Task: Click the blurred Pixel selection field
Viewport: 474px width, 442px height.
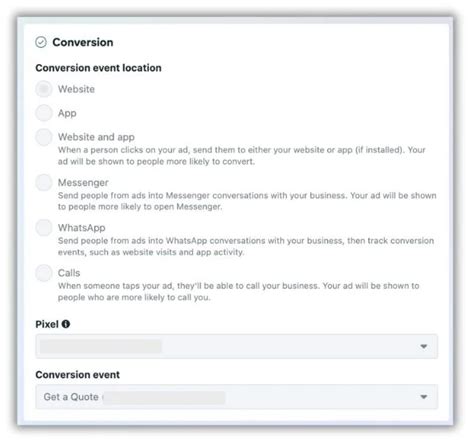Action: [237, 346]
